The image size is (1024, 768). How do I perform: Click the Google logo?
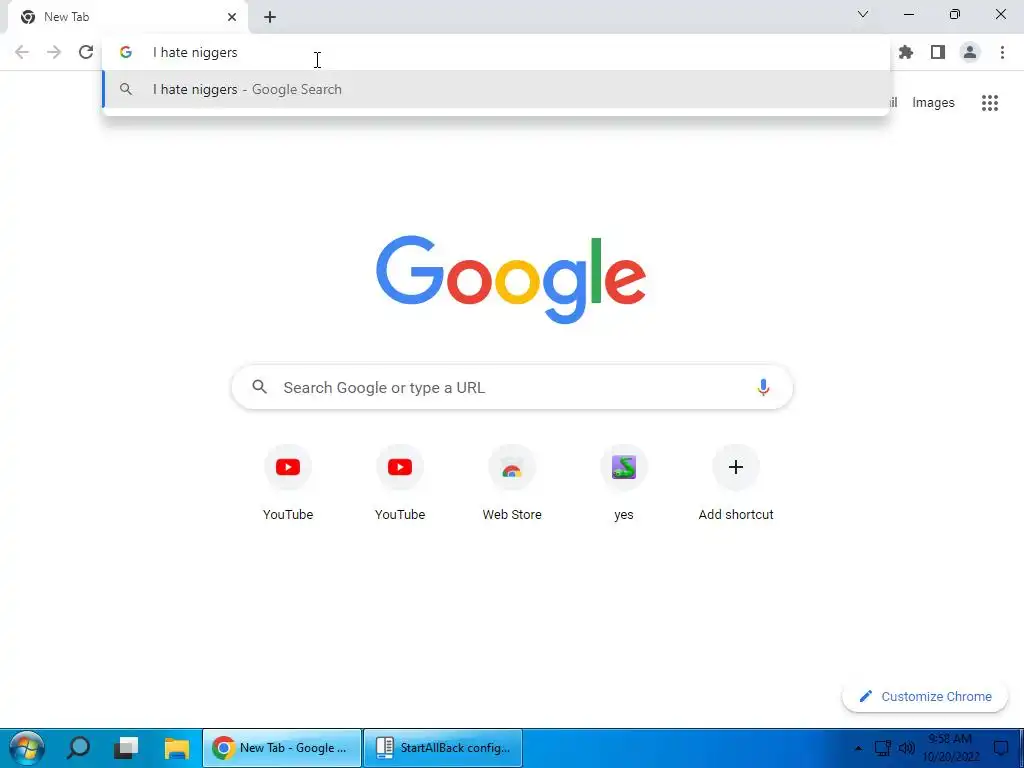511,280
